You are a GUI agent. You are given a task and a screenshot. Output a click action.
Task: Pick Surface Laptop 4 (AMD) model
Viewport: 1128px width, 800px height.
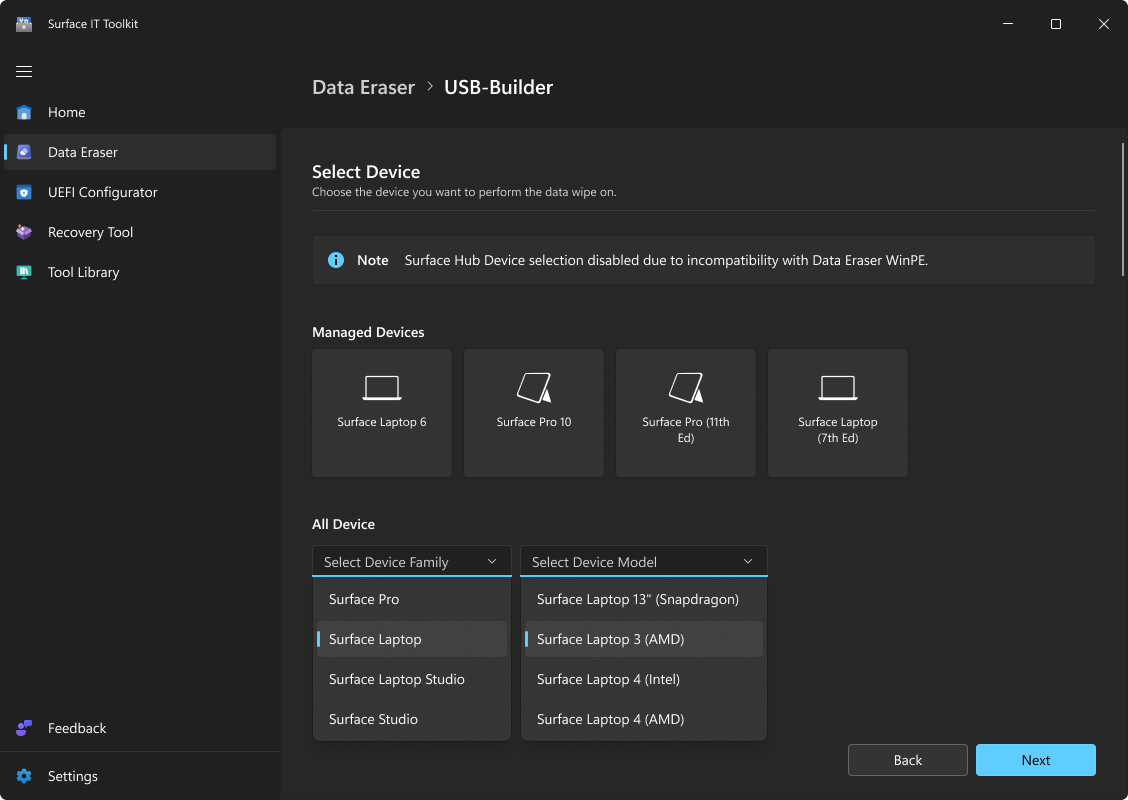[x=644, y=719]
